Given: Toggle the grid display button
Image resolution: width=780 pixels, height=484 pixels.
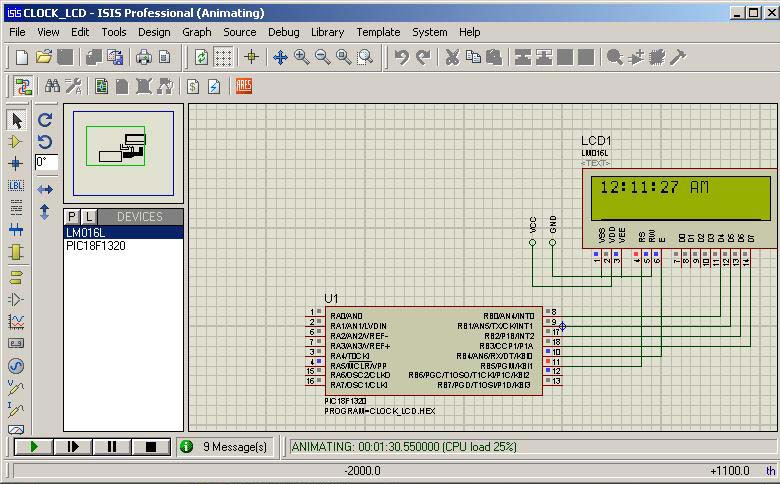Looking at the screenshot, I should [x=223, y=58].
